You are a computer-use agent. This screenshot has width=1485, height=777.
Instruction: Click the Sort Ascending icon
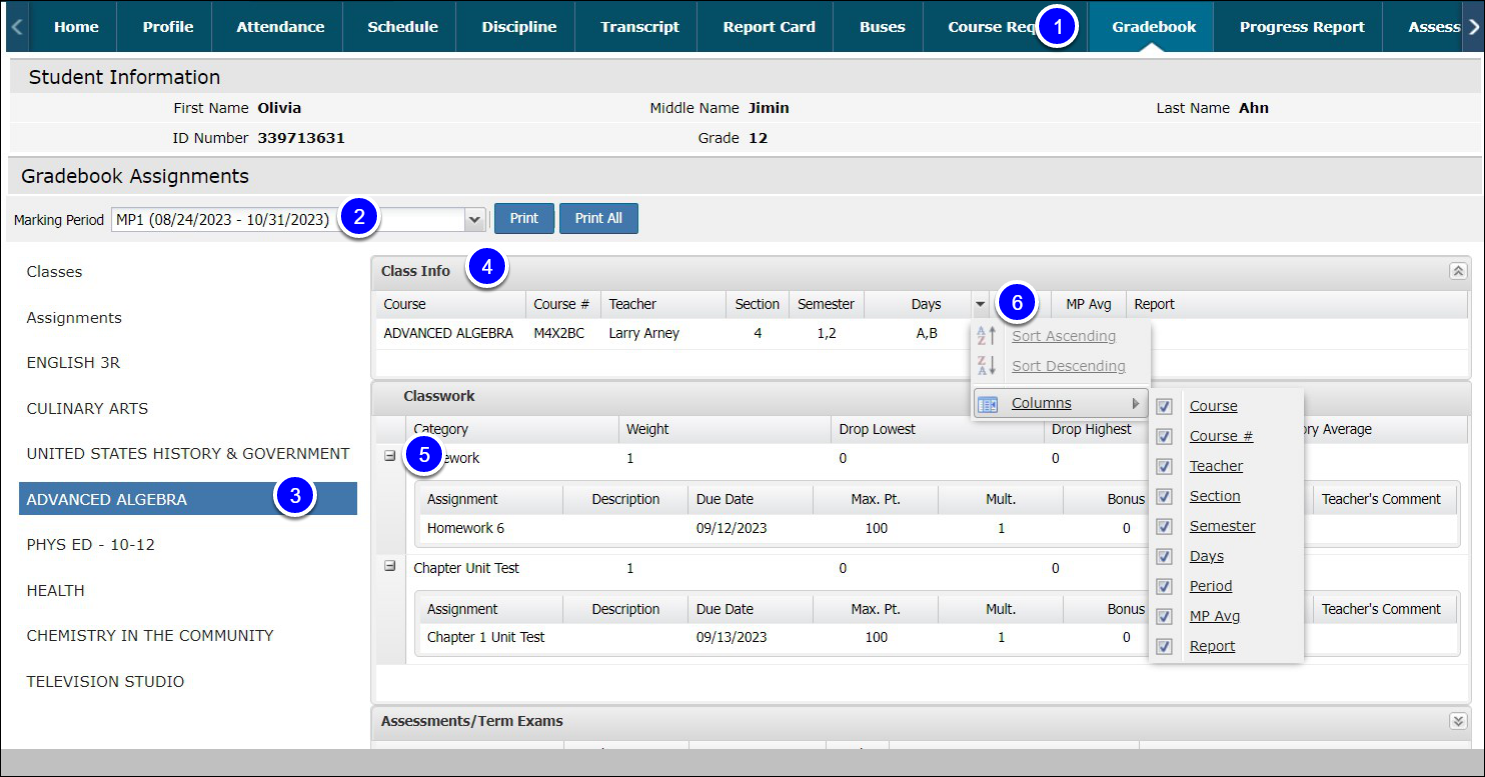click(x=986, y=336)
